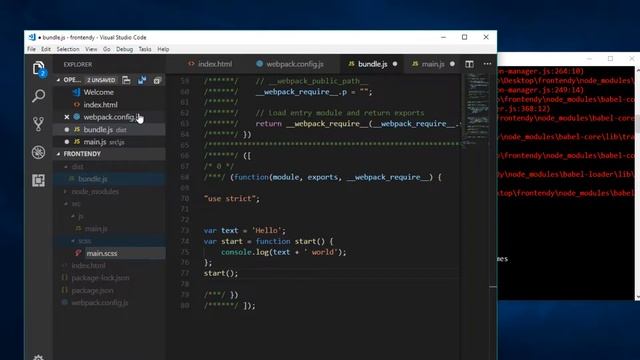Click the console.log(text + ' world') line
This screenshot has height=360, width=640.
click(x=283, y=252)
